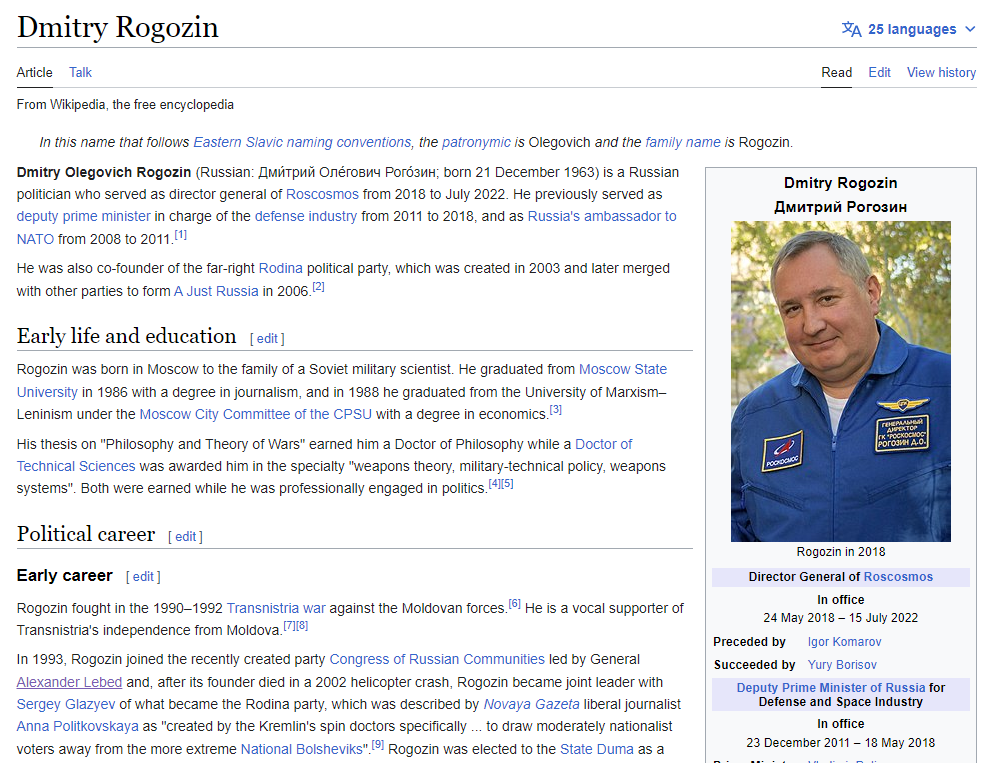Image resolution: width=989 pixels, height=763 pixels.
Task: Open Russia's ambassador to NATO link
Action: point(602,216)
